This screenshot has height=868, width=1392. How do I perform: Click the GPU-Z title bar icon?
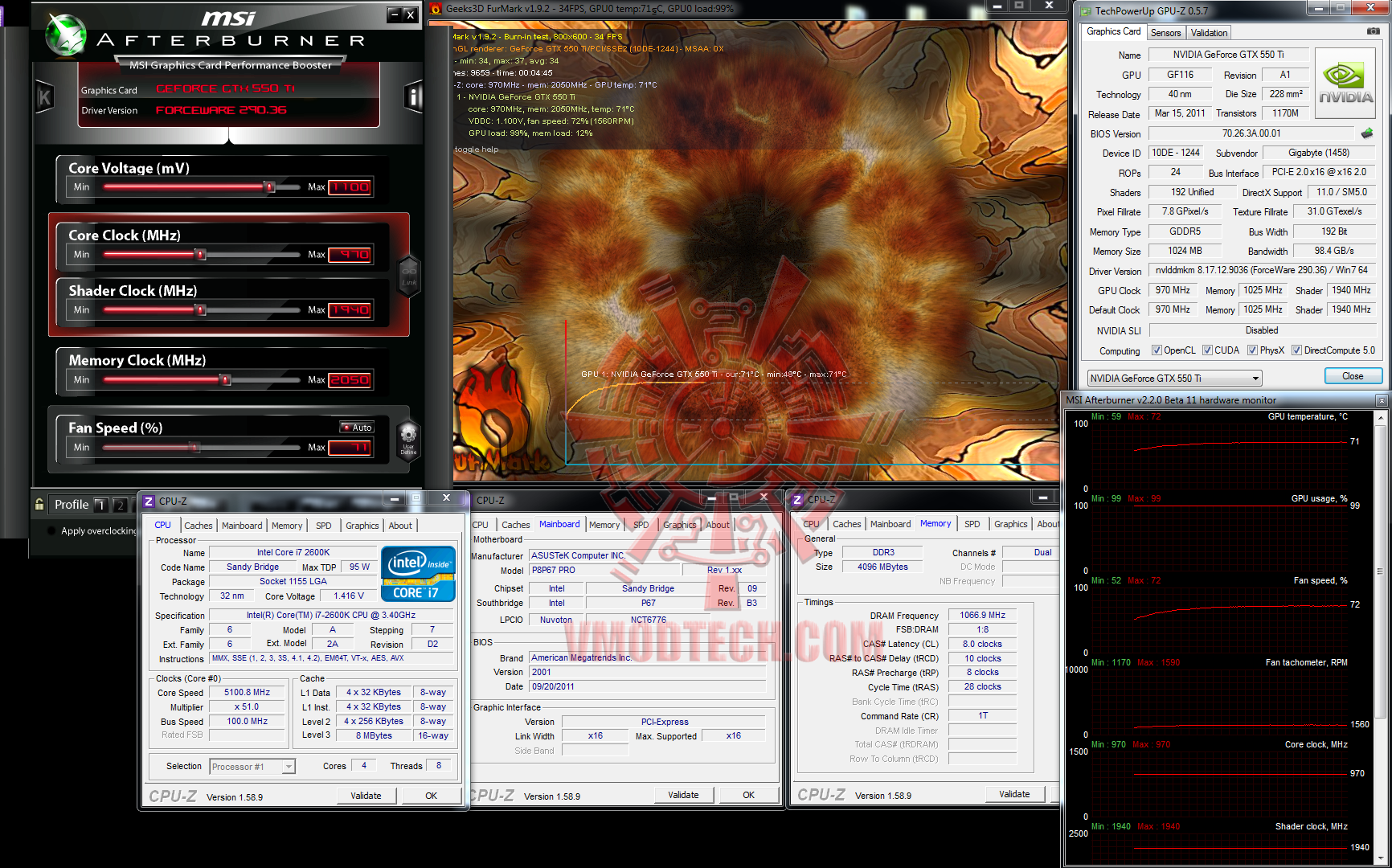point(1085,11)
